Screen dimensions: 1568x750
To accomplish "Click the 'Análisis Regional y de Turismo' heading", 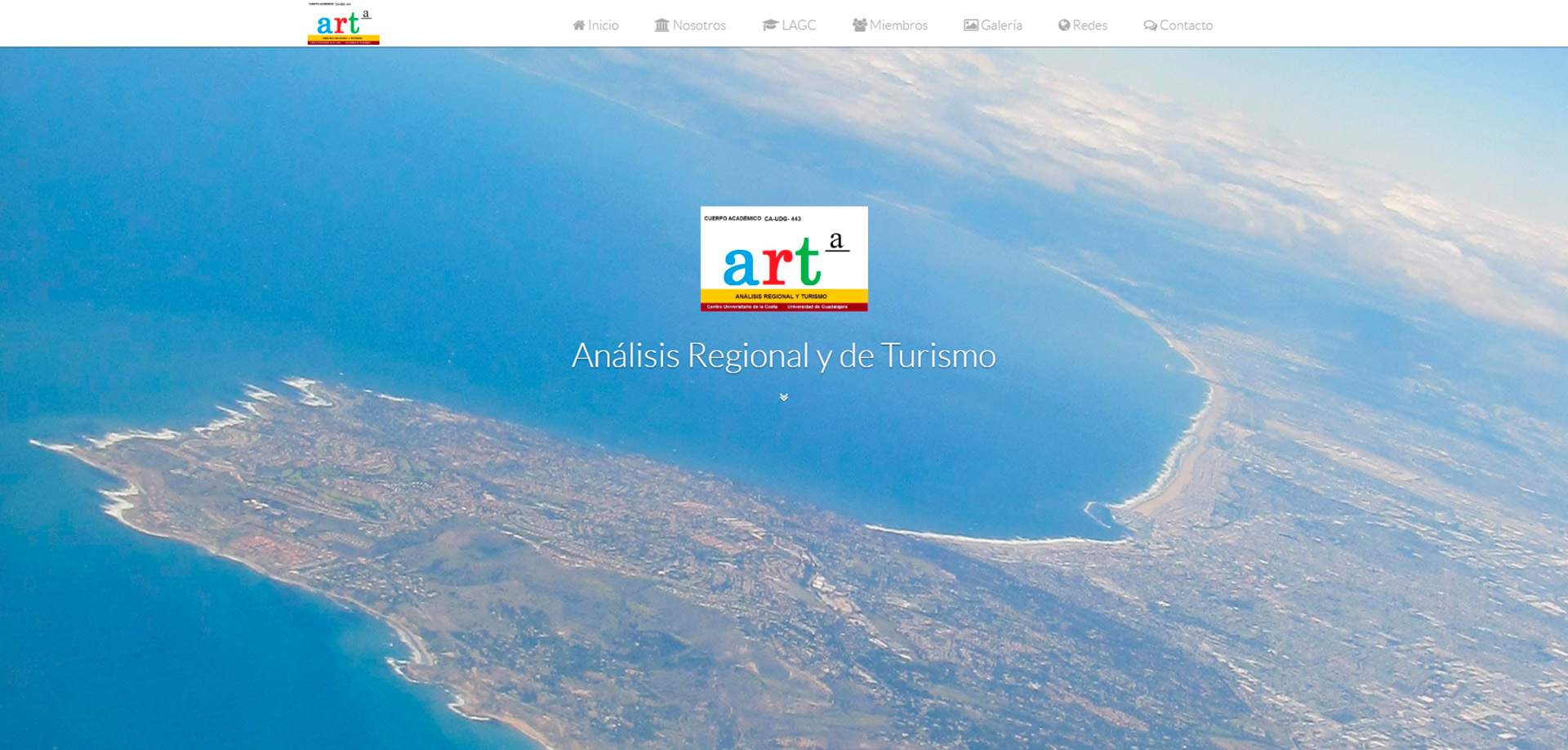I will click(783, 356).
